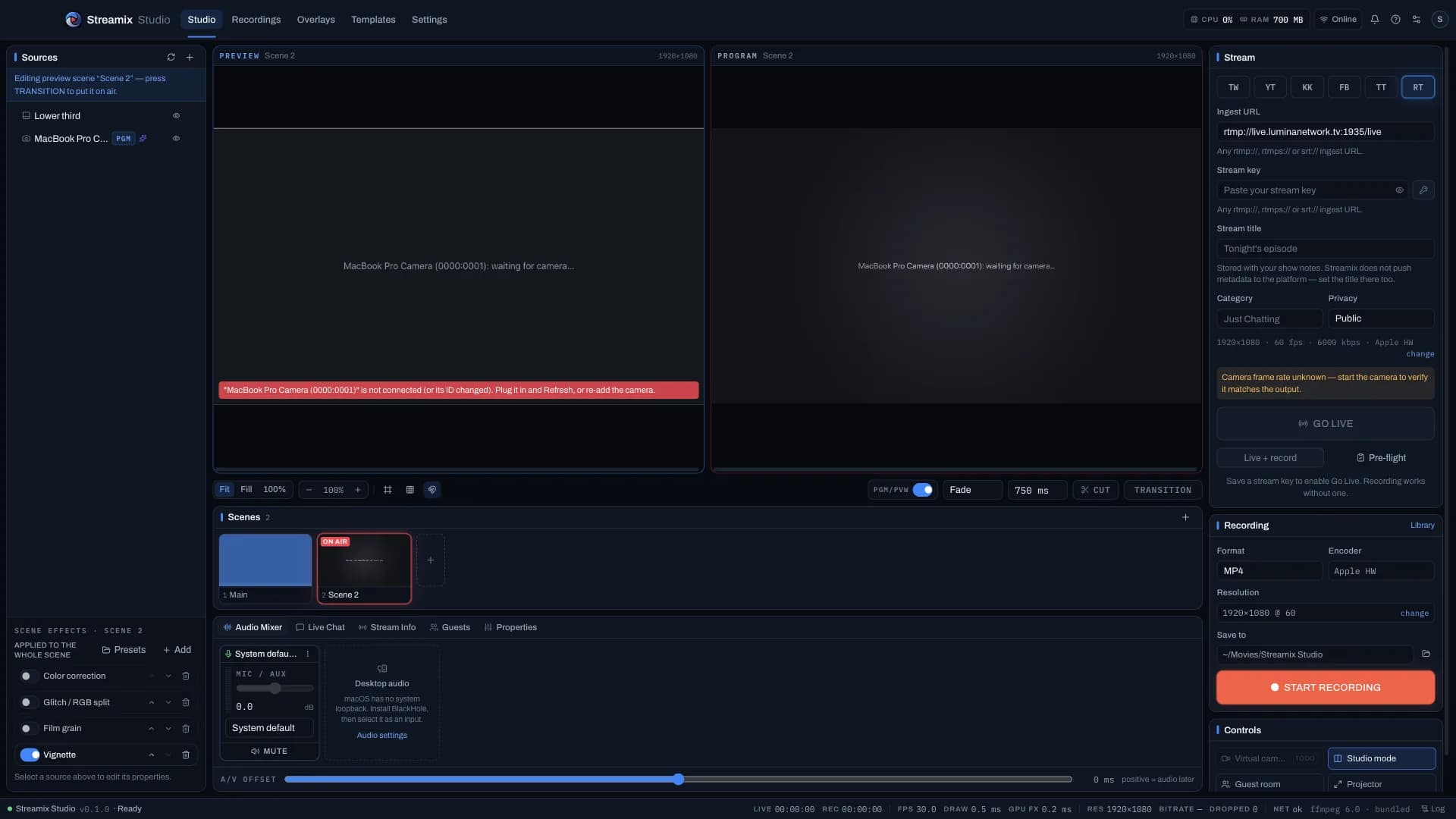The height and width of the screenshot is (819, 1456).
Task: Zoom out preview with minus button
Action: (309, 490)
